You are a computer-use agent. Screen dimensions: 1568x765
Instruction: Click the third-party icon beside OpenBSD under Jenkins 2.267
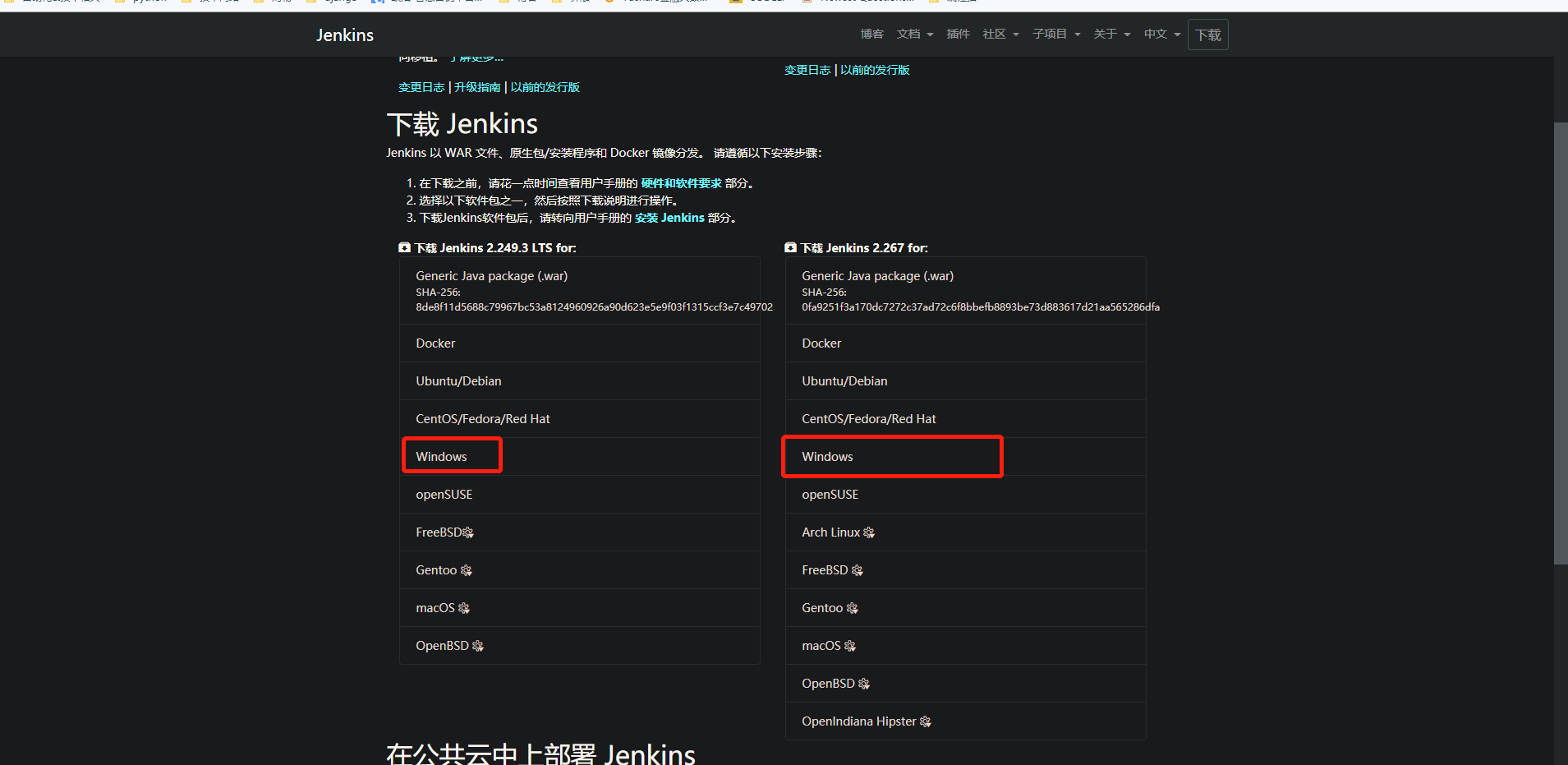tap(864, 684)
